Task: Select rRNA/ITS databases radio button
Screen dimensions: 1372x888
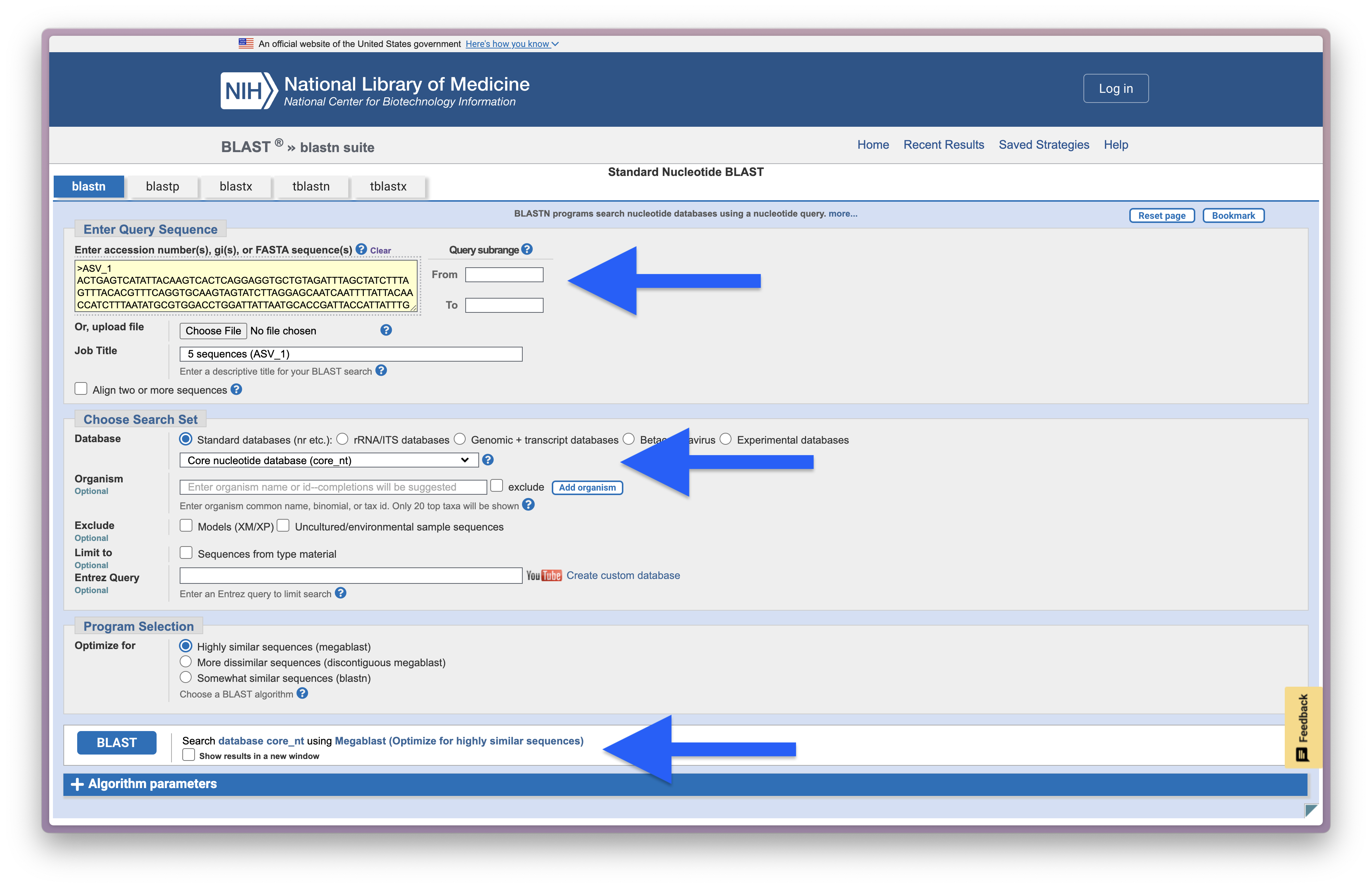Action: pyautogui.click(x=342, y=439)
